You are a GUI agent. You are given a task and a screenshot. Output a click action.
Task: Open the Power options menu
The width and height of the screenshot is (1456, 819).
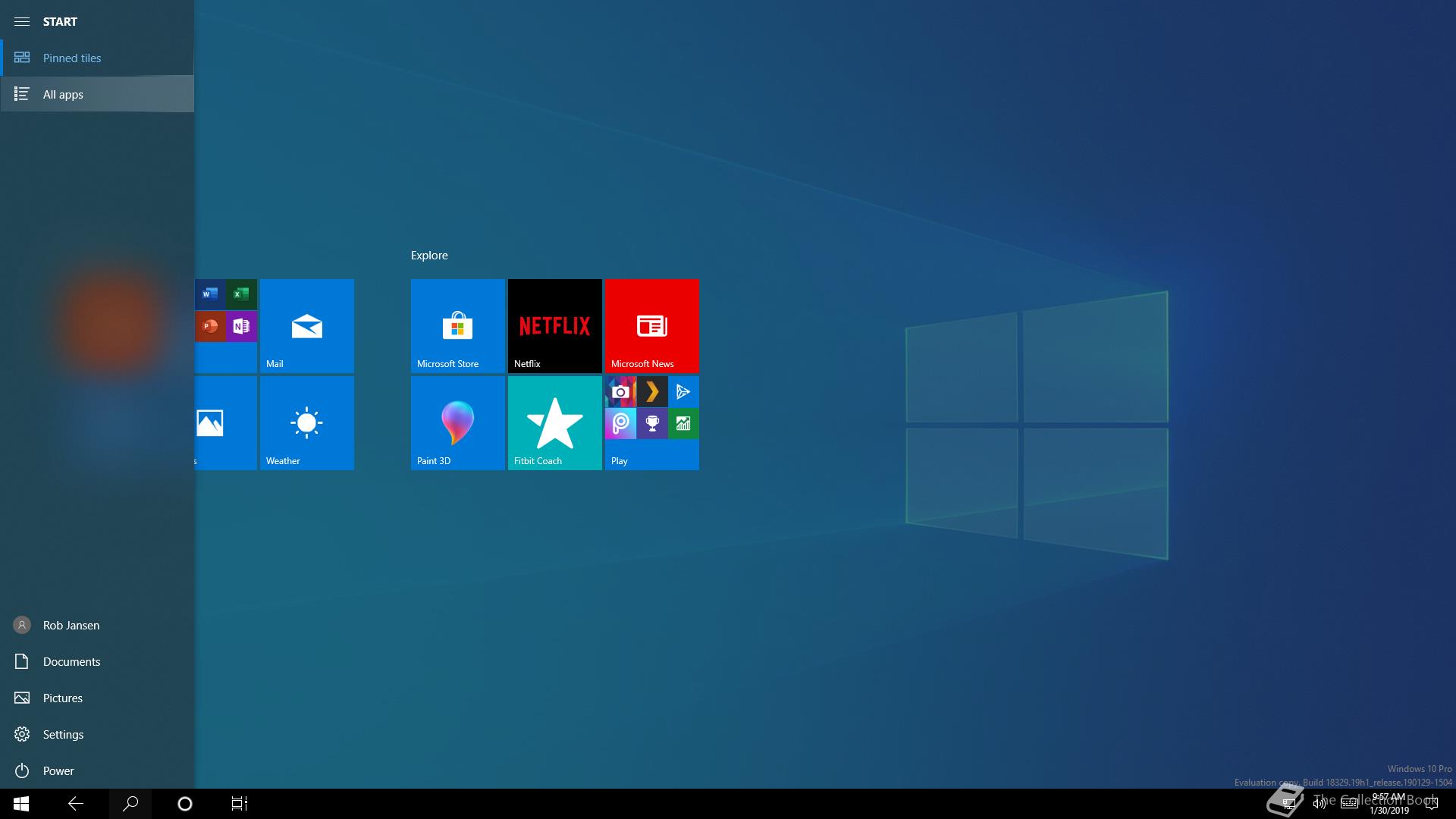[x=97, y=770]
